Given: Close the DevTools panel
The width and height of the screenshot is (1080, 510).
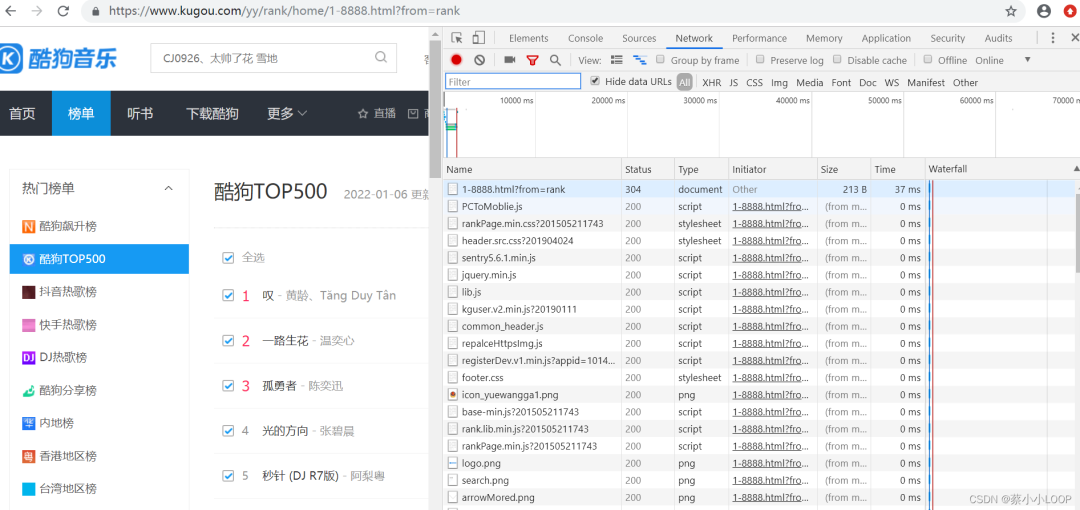Looking at the screenshot, I should pos(1073,38).
